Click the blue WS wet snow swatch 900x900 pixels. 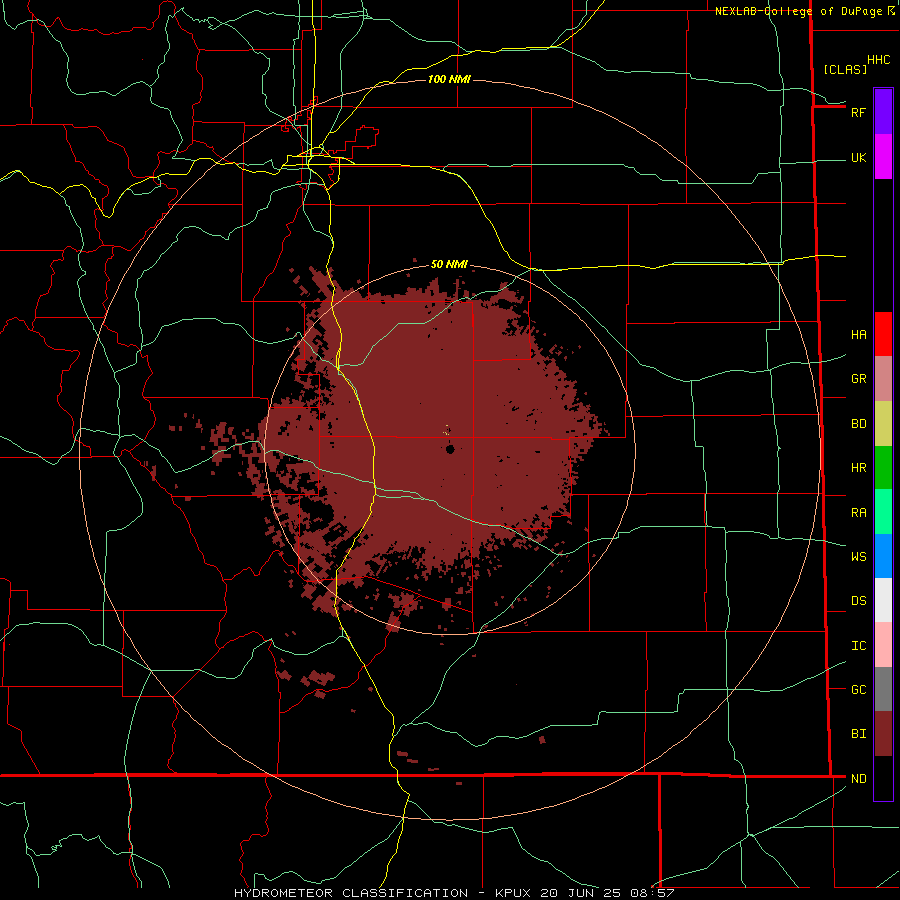[x=883, y=556]
